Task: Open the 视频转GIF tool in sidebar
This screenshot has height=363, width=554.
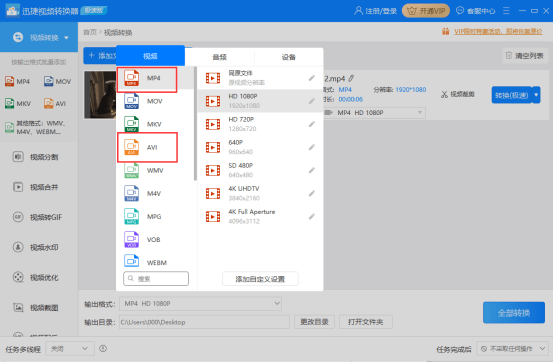Action: [37, 217]
